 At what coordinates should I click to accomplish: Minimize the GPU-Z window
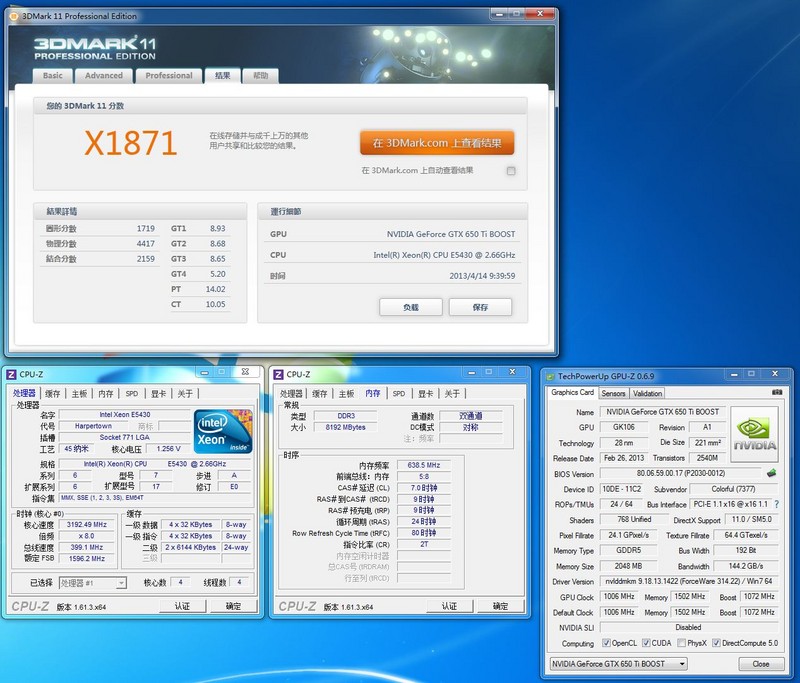734,374
